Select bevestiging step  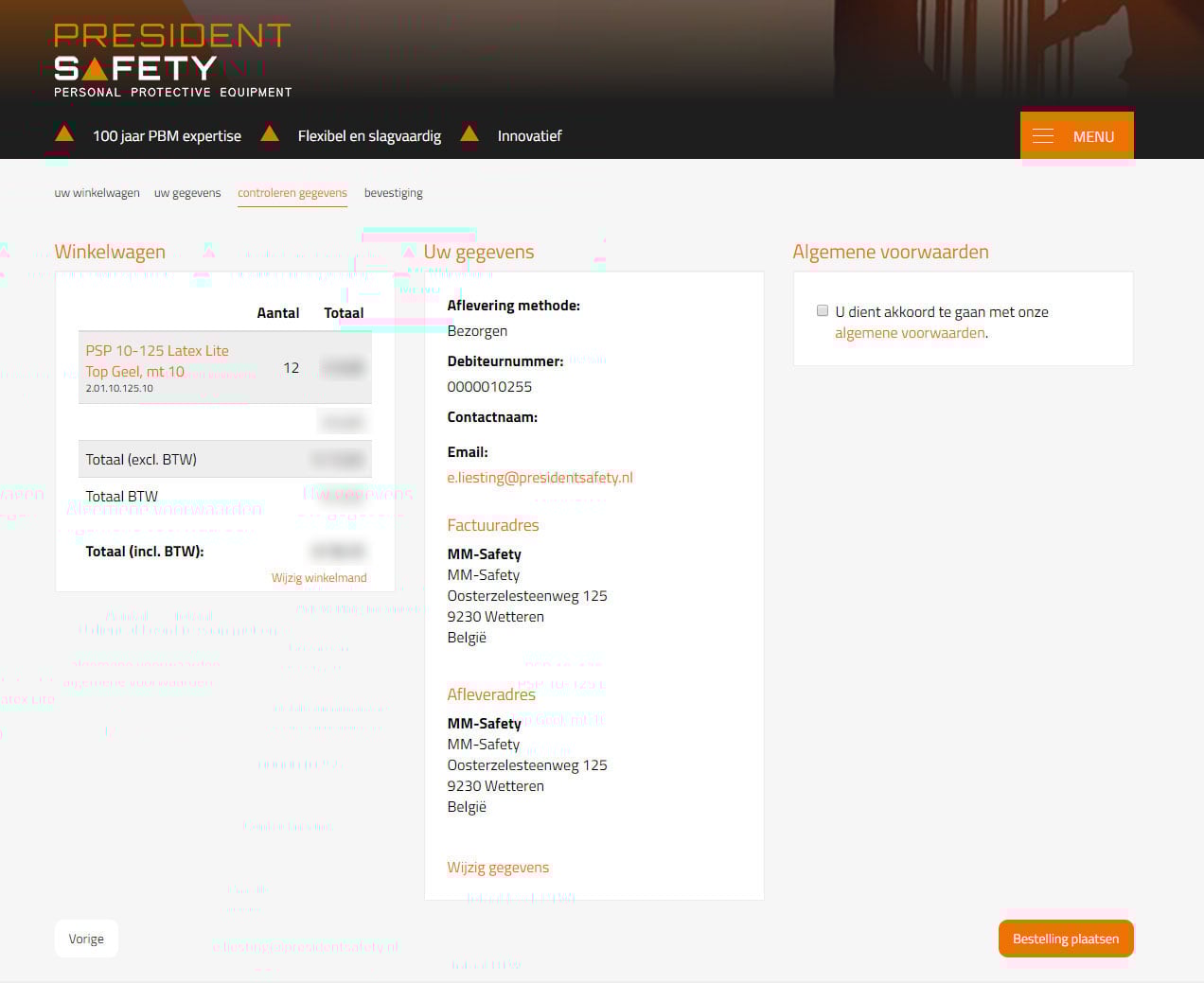coord(393,193)
